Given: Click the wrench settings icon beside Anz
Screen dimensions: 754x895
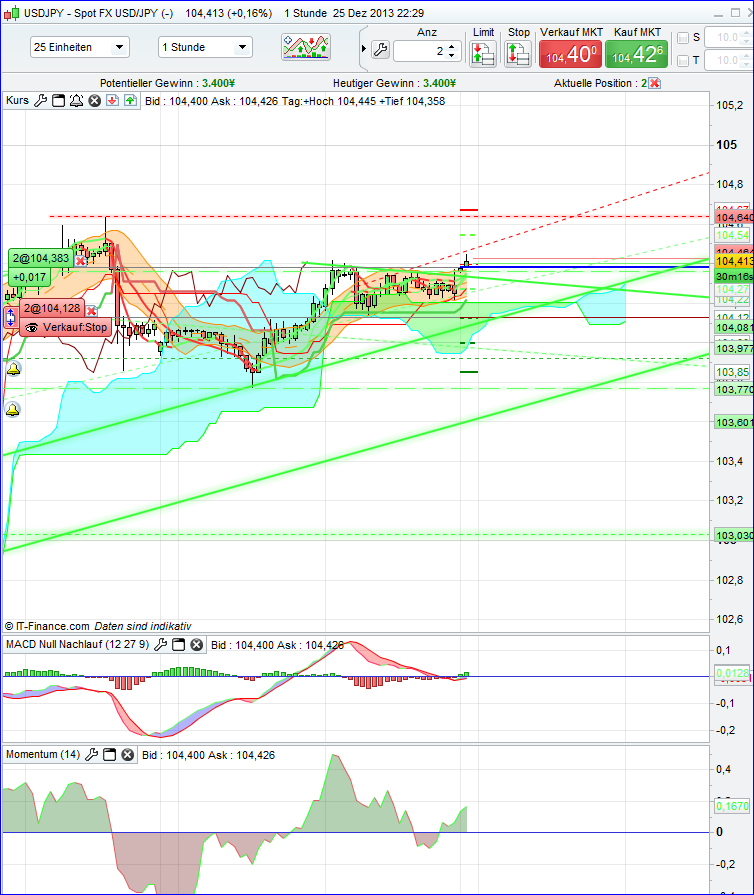Looking at the screenshot, I should pos(380,50).
